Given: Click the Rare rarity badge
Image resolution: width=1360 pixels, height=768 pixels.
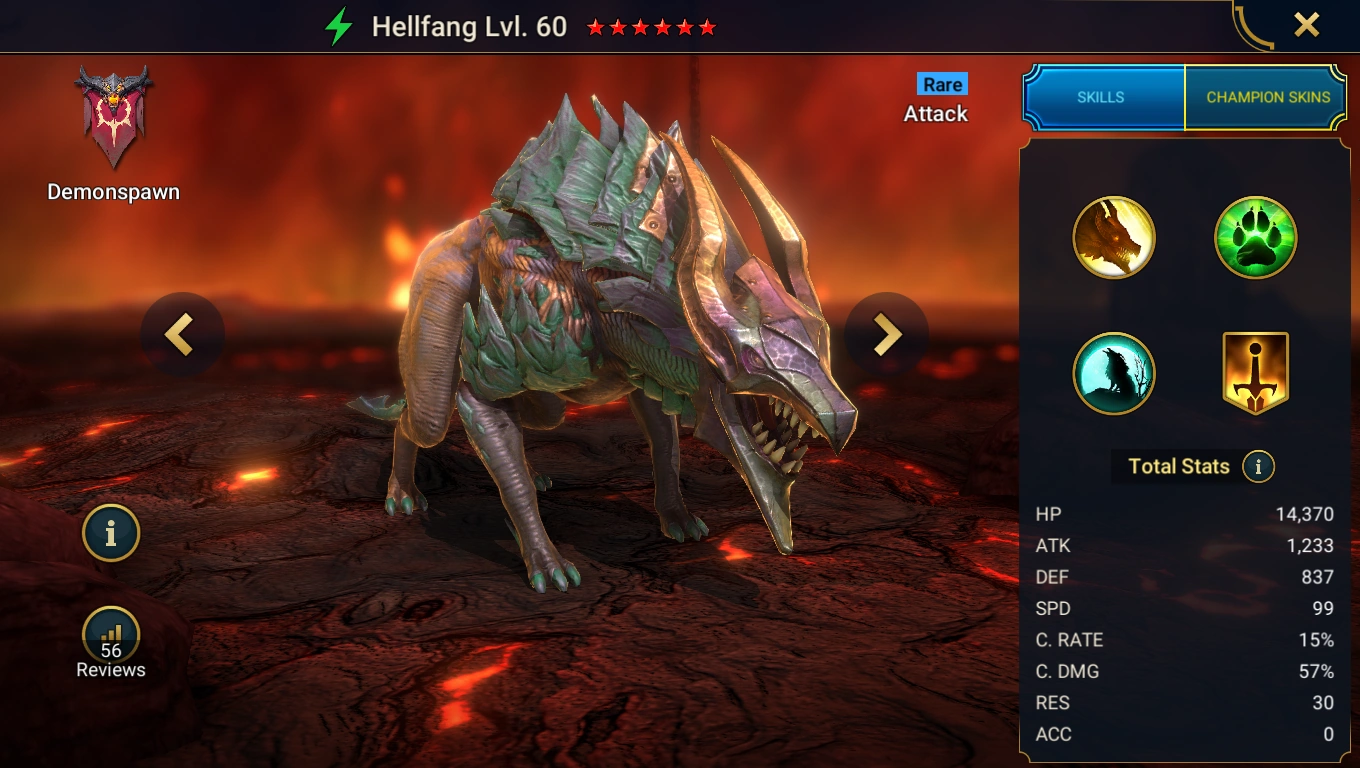Looking at the screenshot, I should pyautogui.click(x=943, y=84).
